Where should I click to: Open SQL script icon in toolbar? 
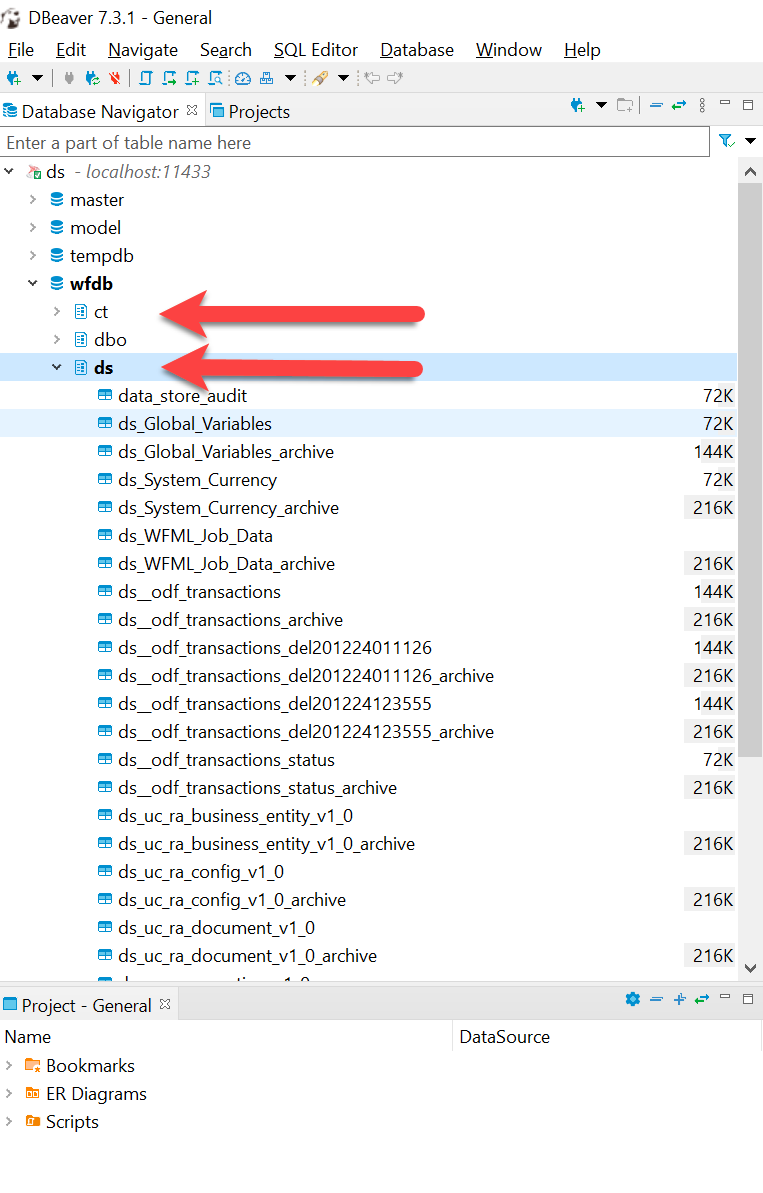[146, 78]
